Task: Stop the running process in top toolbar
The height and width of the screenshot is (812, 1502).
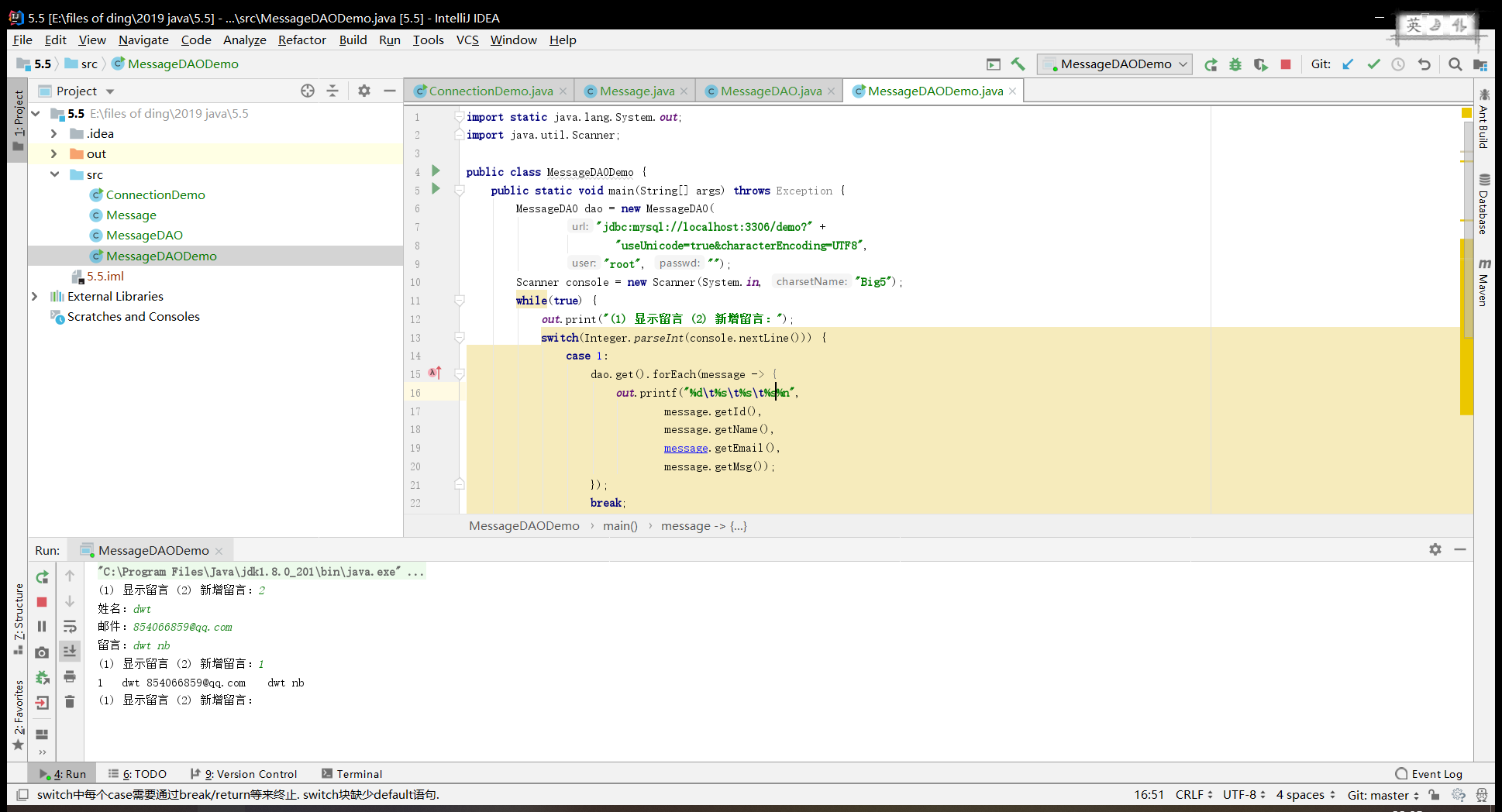Action: (x=1286, y=64)
